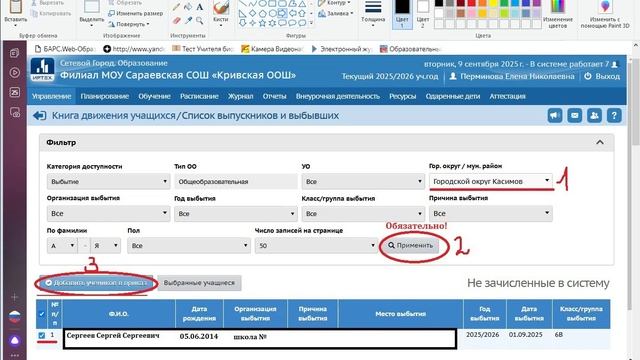
Task: Open the Гор. округ / мун. район dropdown
Action: pyautogui.click(x=491, y=181)
